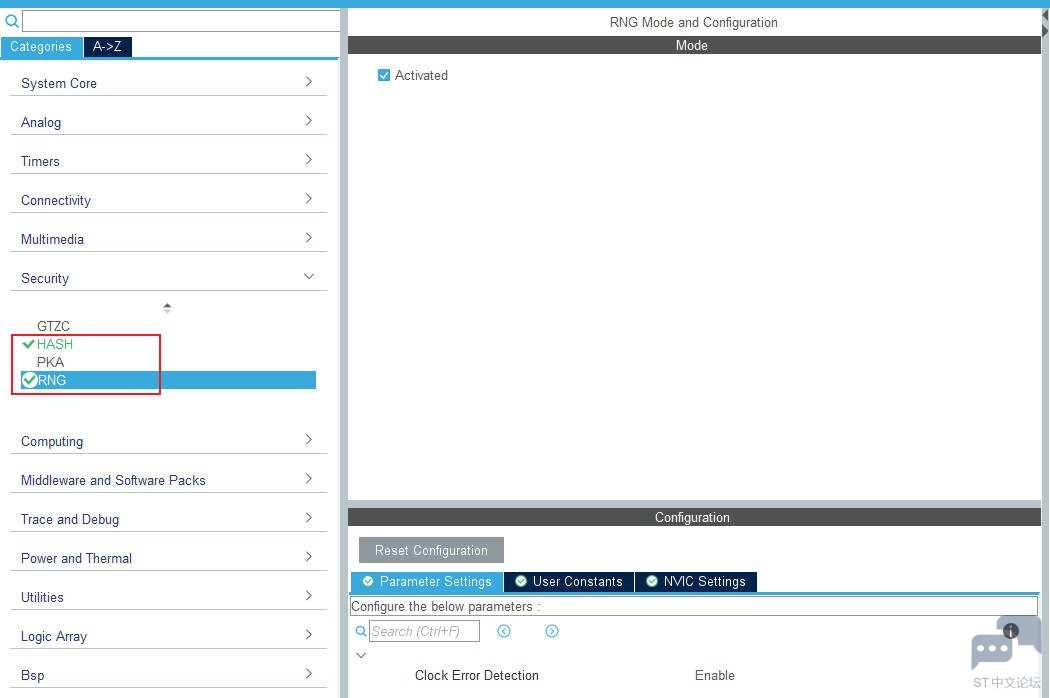Open the Parameter Settings tab
1050x698 pixels.
pyautogui.click(x=427, y=581)
